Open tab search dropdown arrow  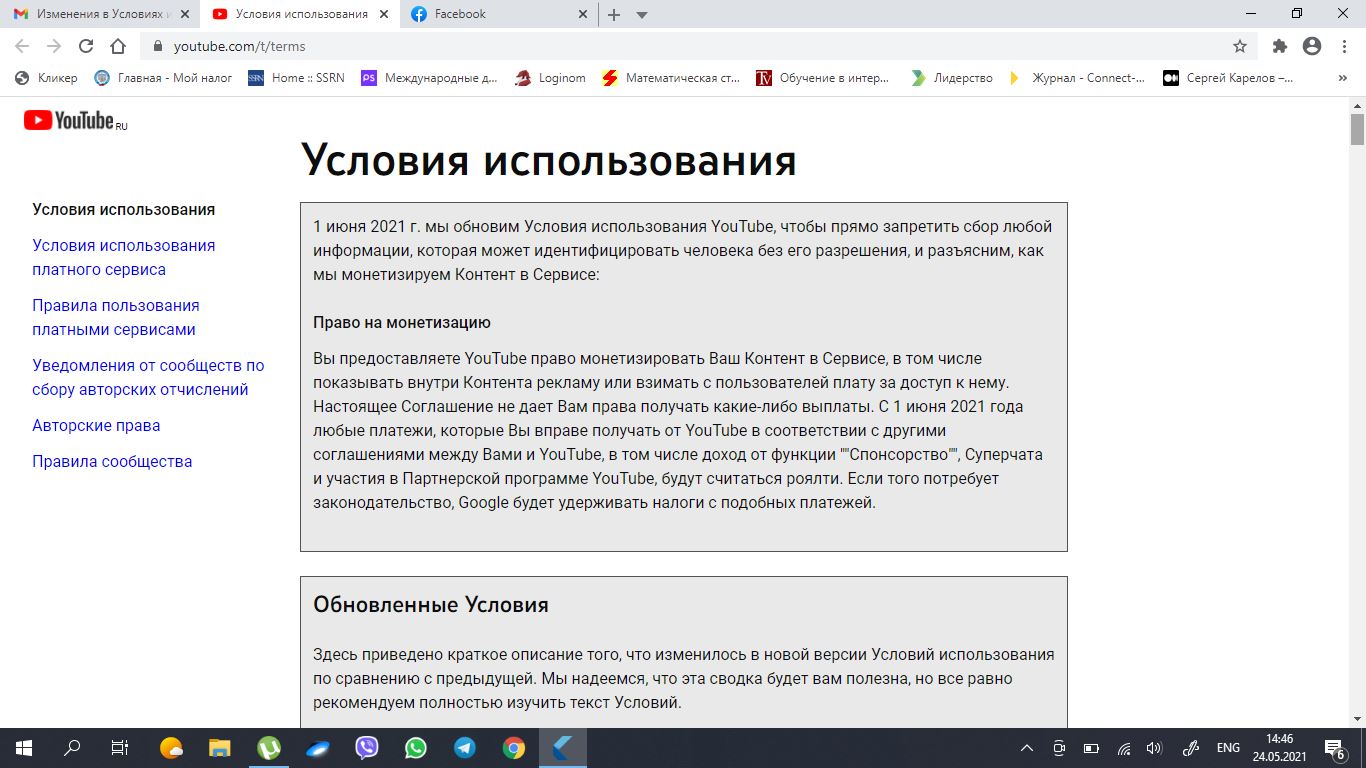[x=642, y=15]
